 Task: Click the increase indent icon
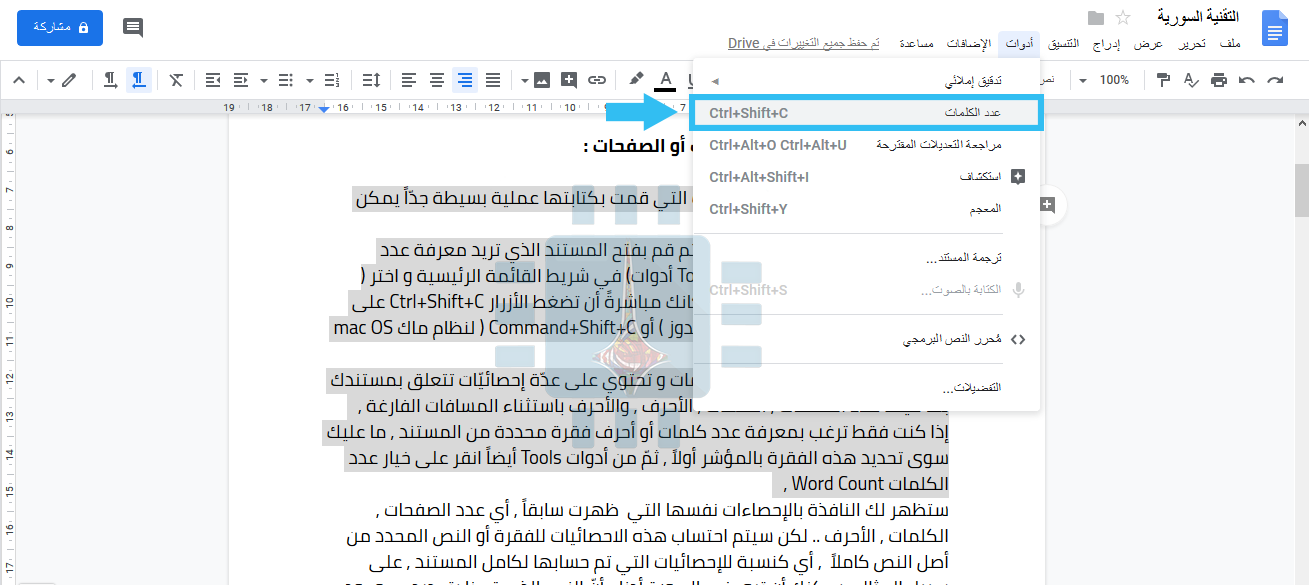click(212, 80)
